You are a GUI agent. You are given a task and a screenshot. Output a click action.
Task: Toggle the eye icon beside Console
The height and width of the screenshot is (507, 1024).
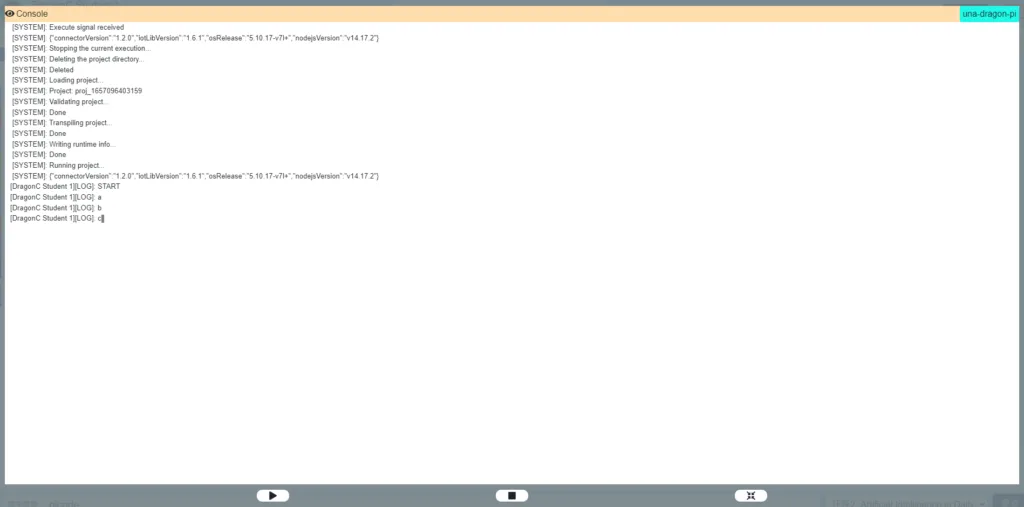coord(10,14)
